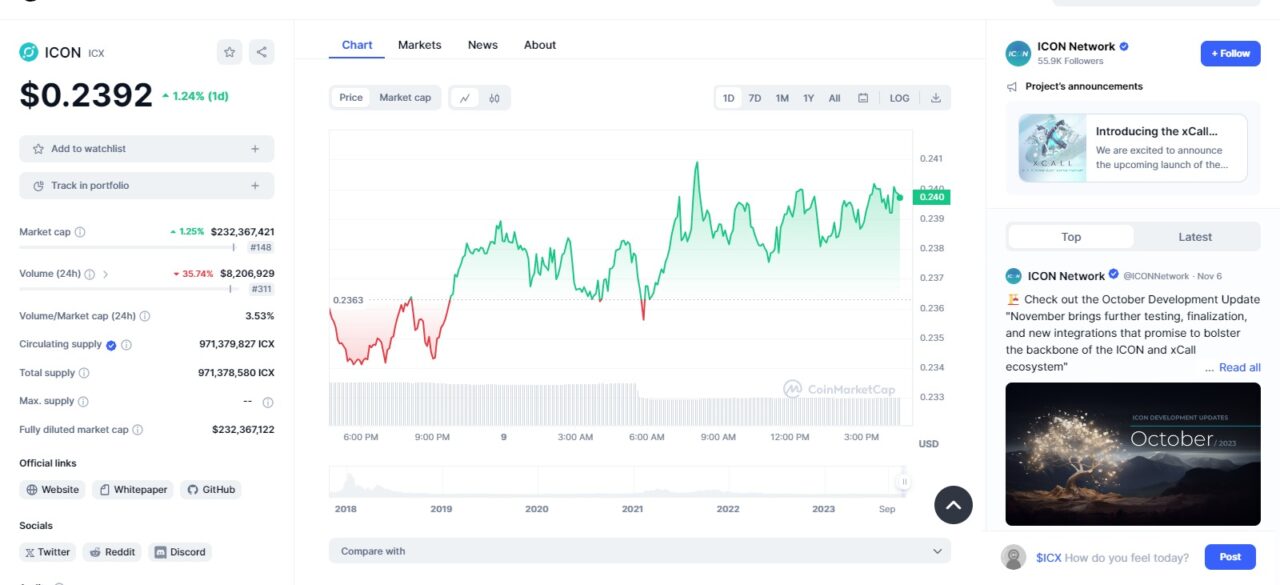Switch feed to Top posts
The width and height of the screenshot is (1280, 585).
1071,237
